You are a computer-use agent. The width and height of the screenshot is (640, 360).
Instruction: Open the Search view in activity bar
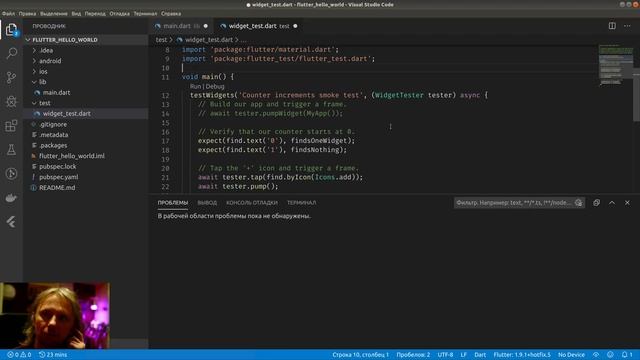pos(11,53)
